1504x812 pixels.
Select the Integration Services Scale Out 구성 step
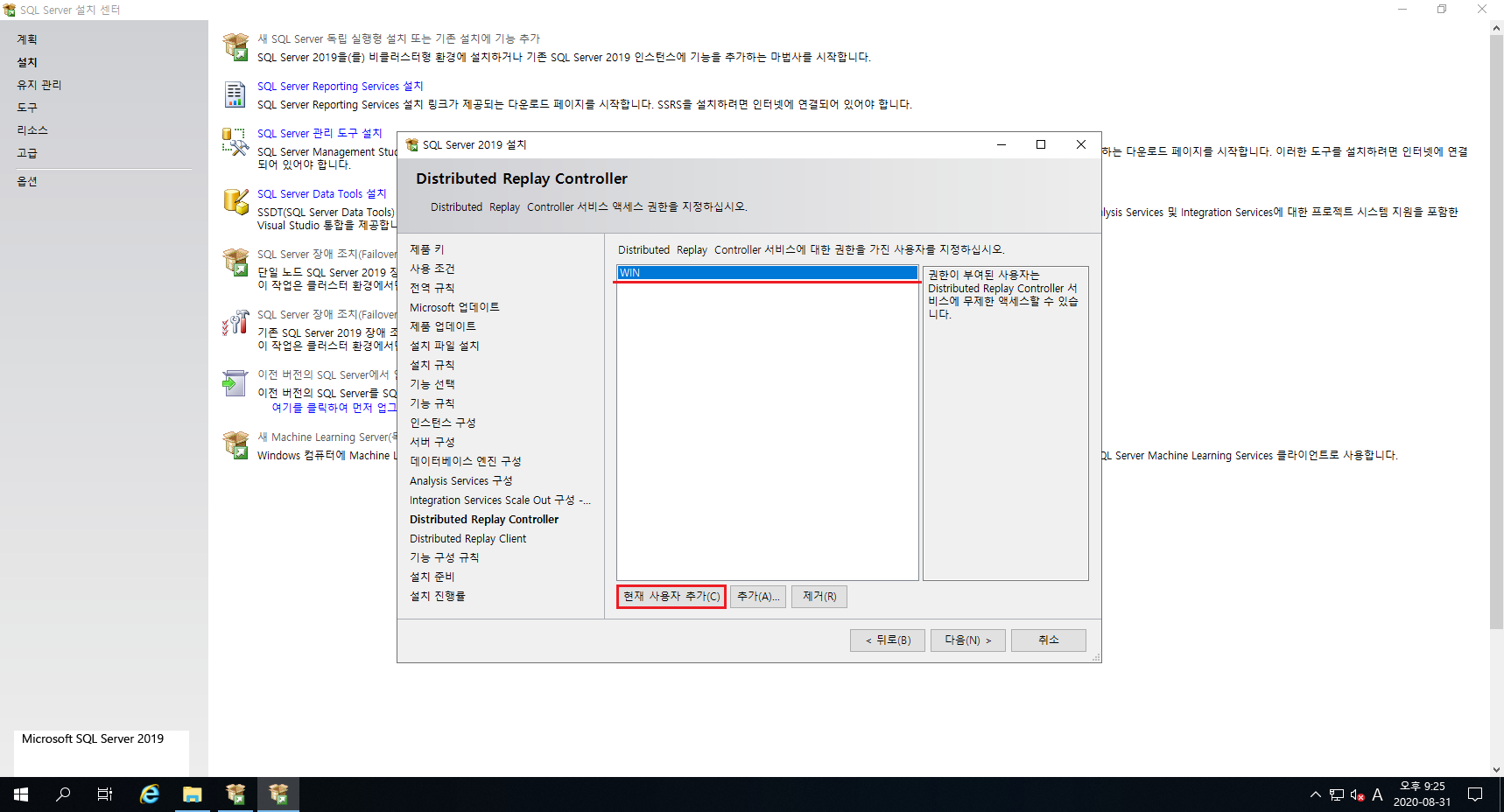pos(500,500)
